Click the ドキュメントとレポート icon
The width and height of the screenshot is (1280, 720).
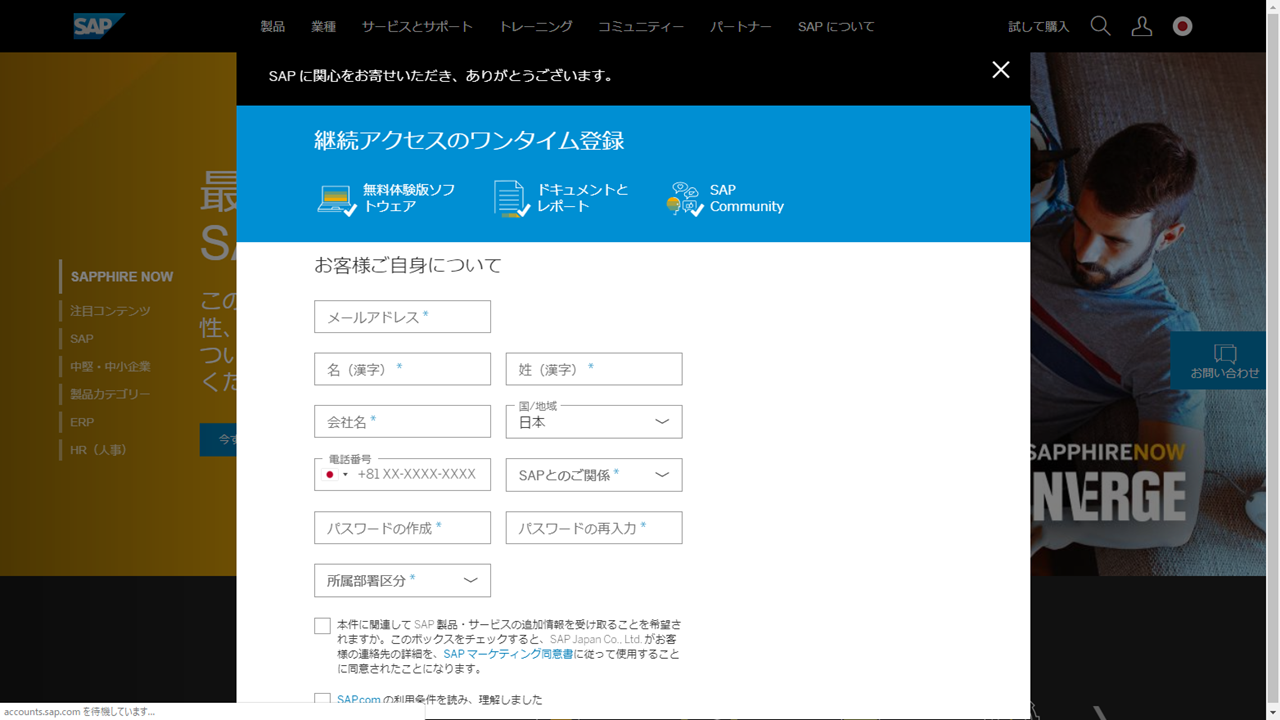coord(508,197)
